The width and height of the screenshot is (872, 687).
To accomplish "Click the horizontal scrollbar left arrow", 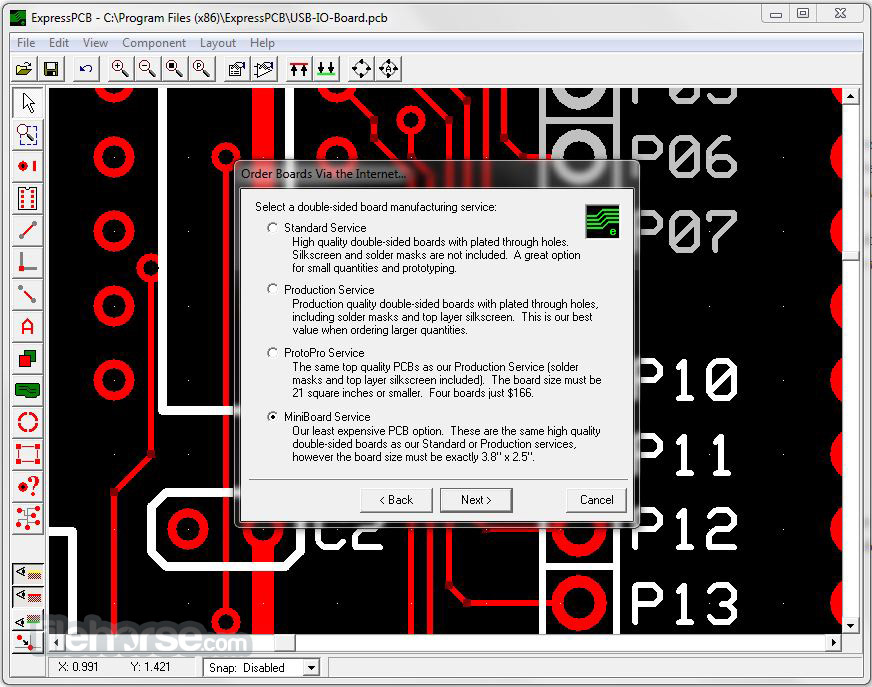I will point(56,642).
